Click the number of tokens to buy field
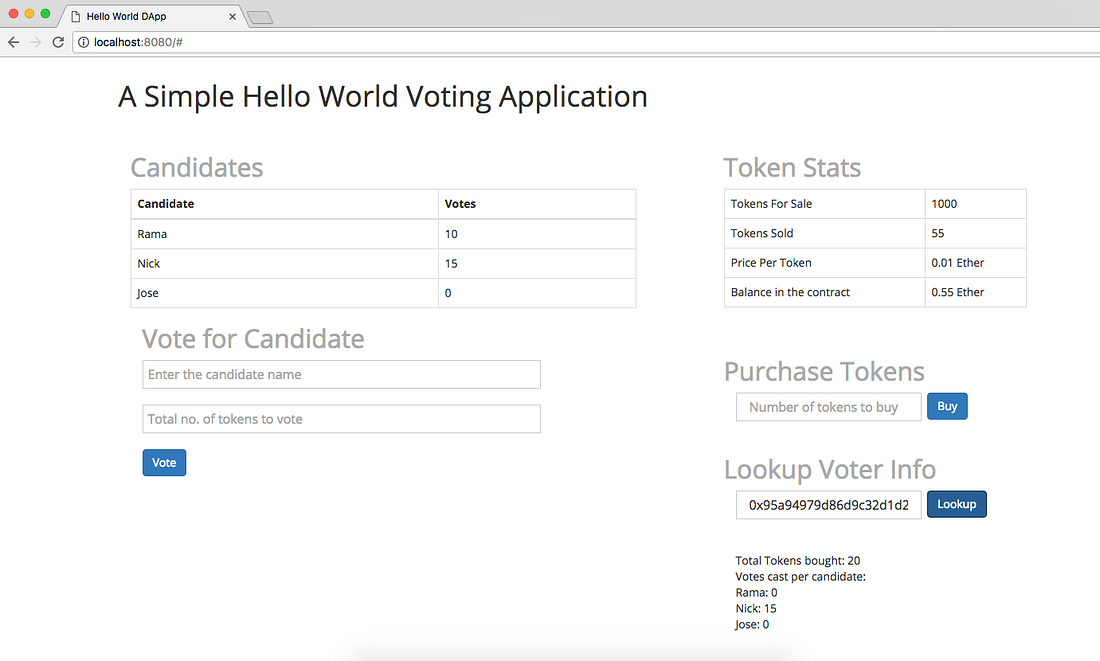This screenshot has height=661, width=1100. click(828, 407)
